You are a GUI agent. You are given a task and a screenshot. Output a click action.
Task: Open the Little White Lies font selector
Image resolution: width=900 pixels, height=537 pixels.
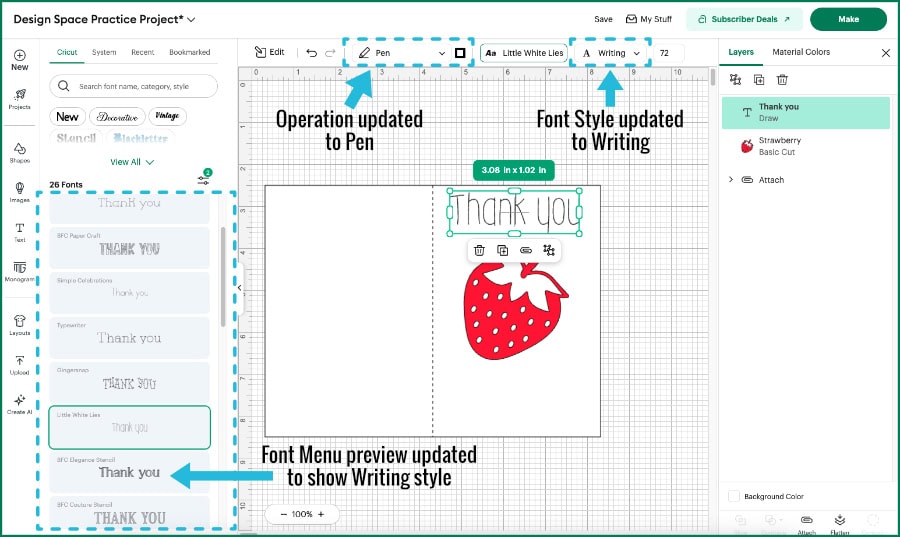tap(523, 53)
